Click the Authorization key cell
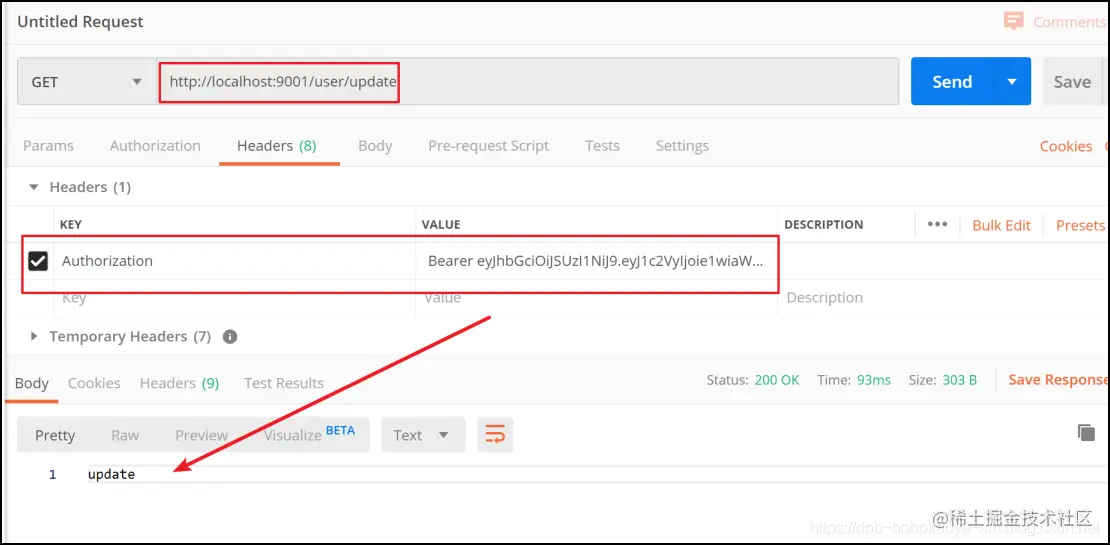Screen dimensions: 1110x546 click(234, 261)
